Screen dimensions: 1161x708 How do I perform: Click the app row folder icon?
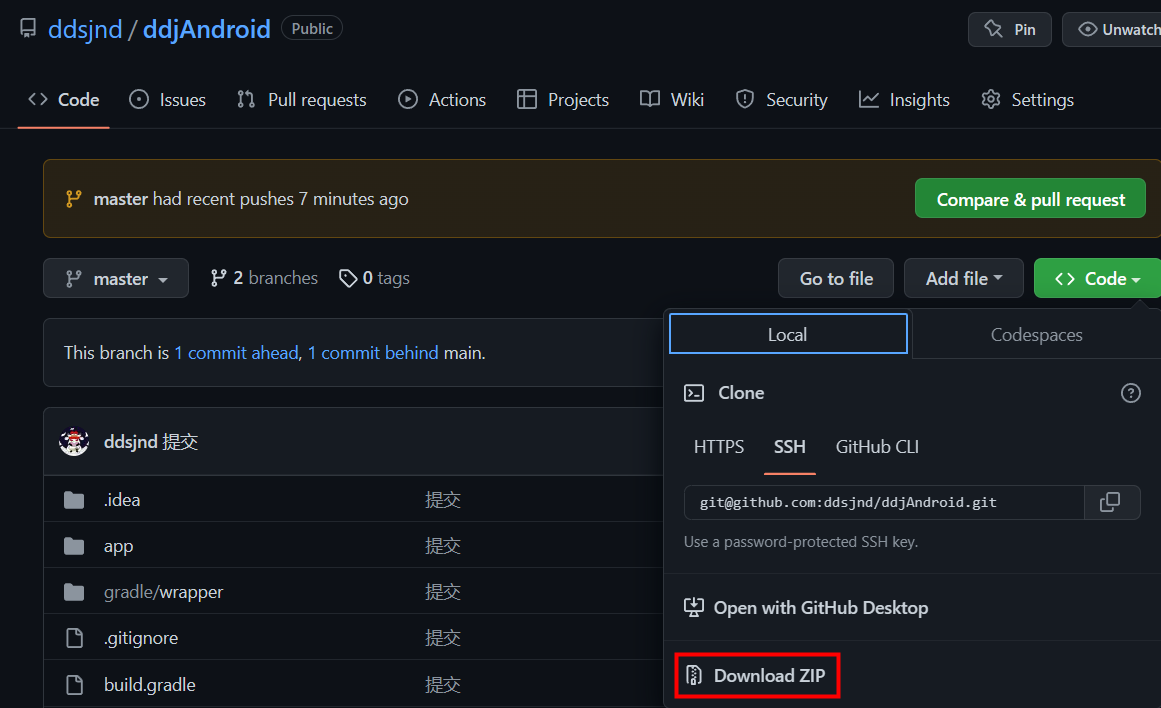point(74,547)
